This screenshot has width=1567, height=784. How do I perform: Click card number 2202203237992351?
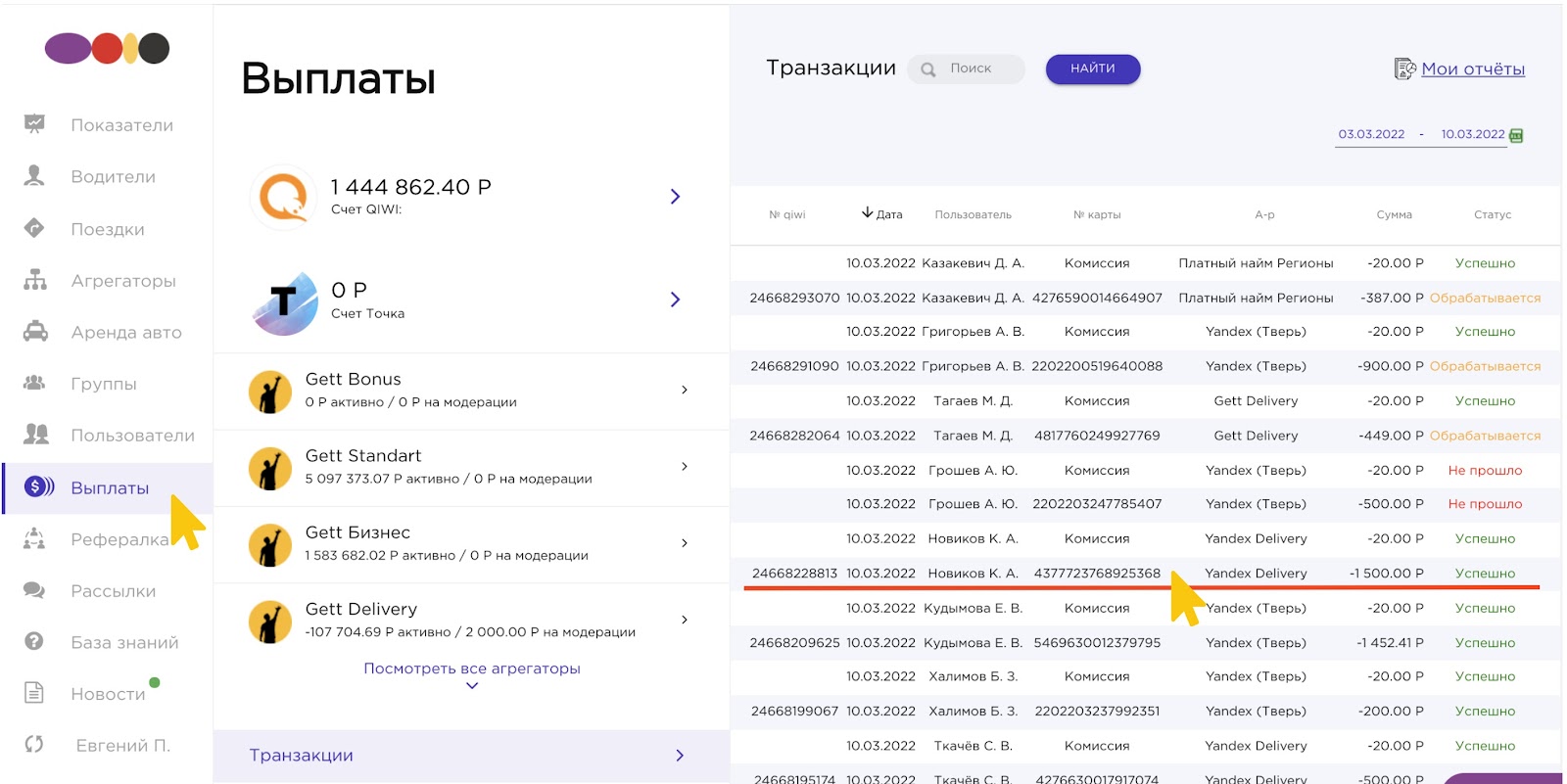coord(1097,712)
